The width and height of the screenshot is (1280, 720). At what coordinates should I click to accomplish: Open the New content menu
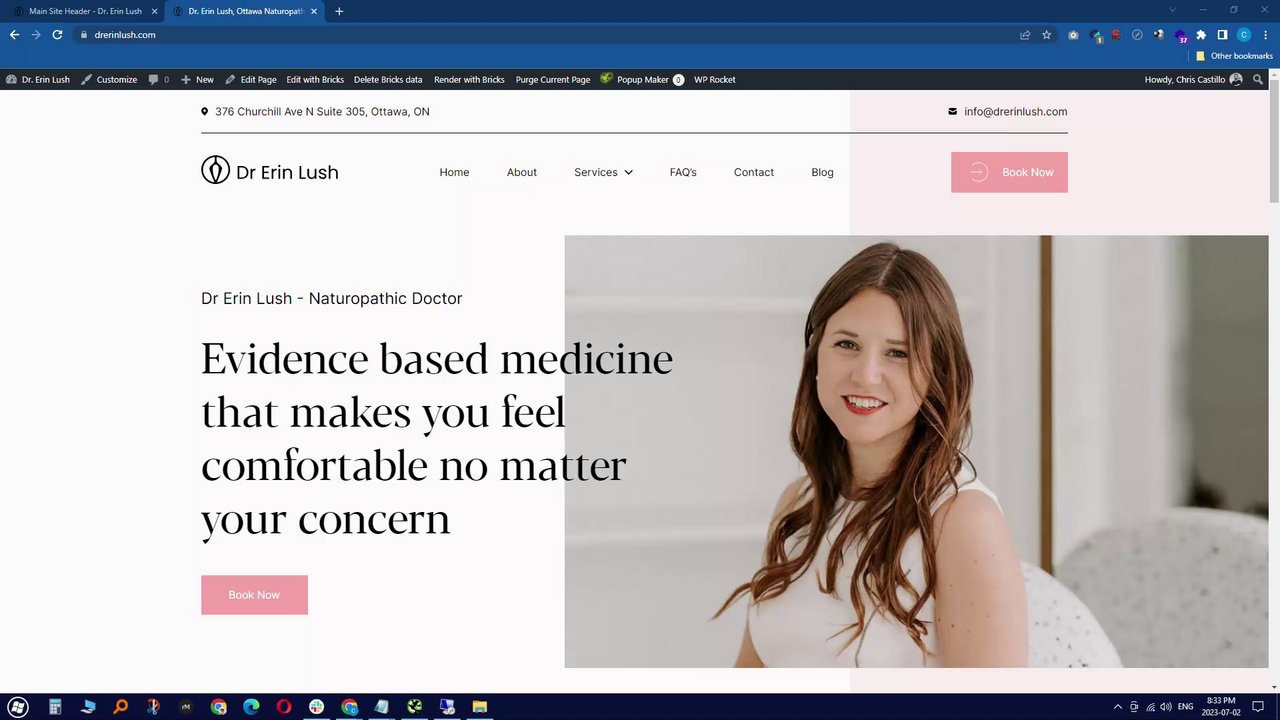197,80
